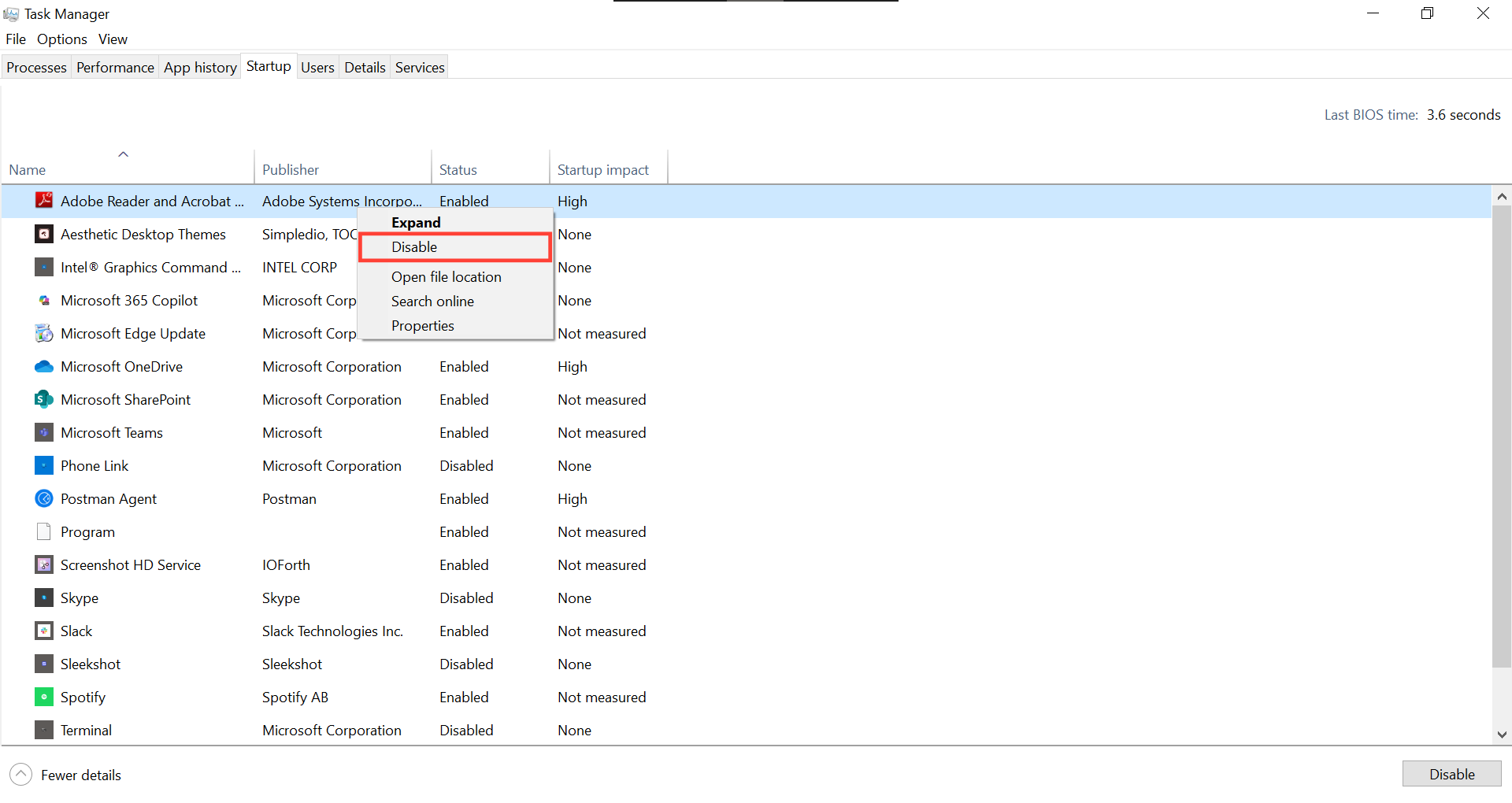This screenshot has width=1512, height=803.
Task: Choose Disable in the context menu
Action: (455, 247)
